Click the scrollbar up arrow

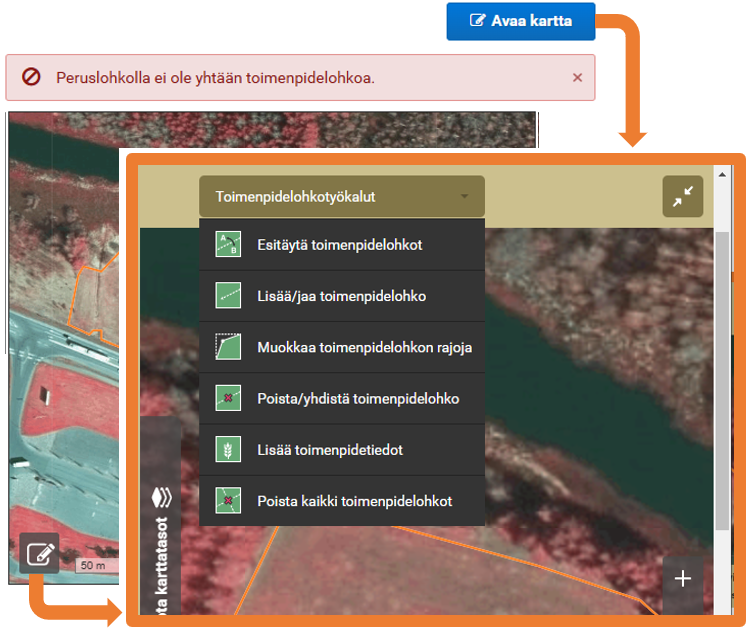[721, 172]
